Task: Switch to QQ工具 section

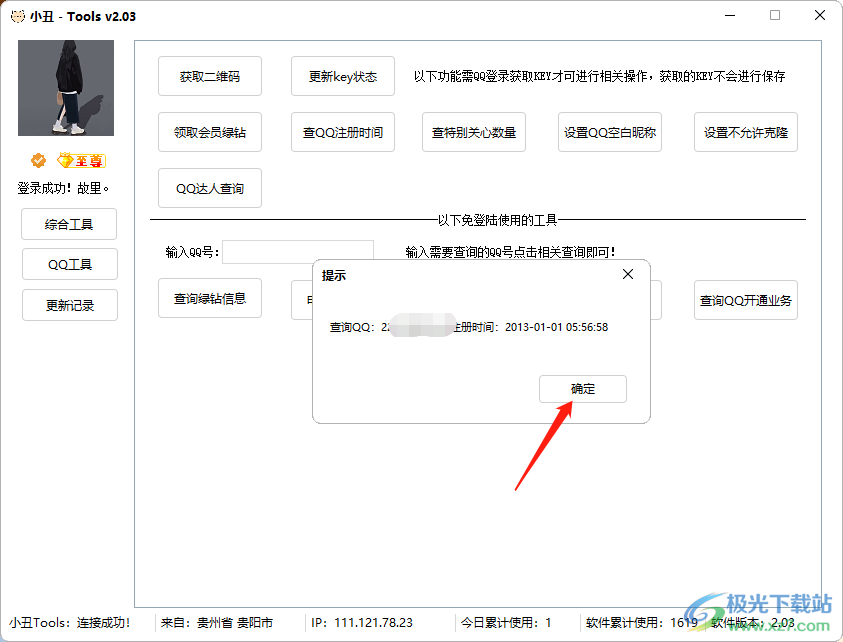Action: 70,265
